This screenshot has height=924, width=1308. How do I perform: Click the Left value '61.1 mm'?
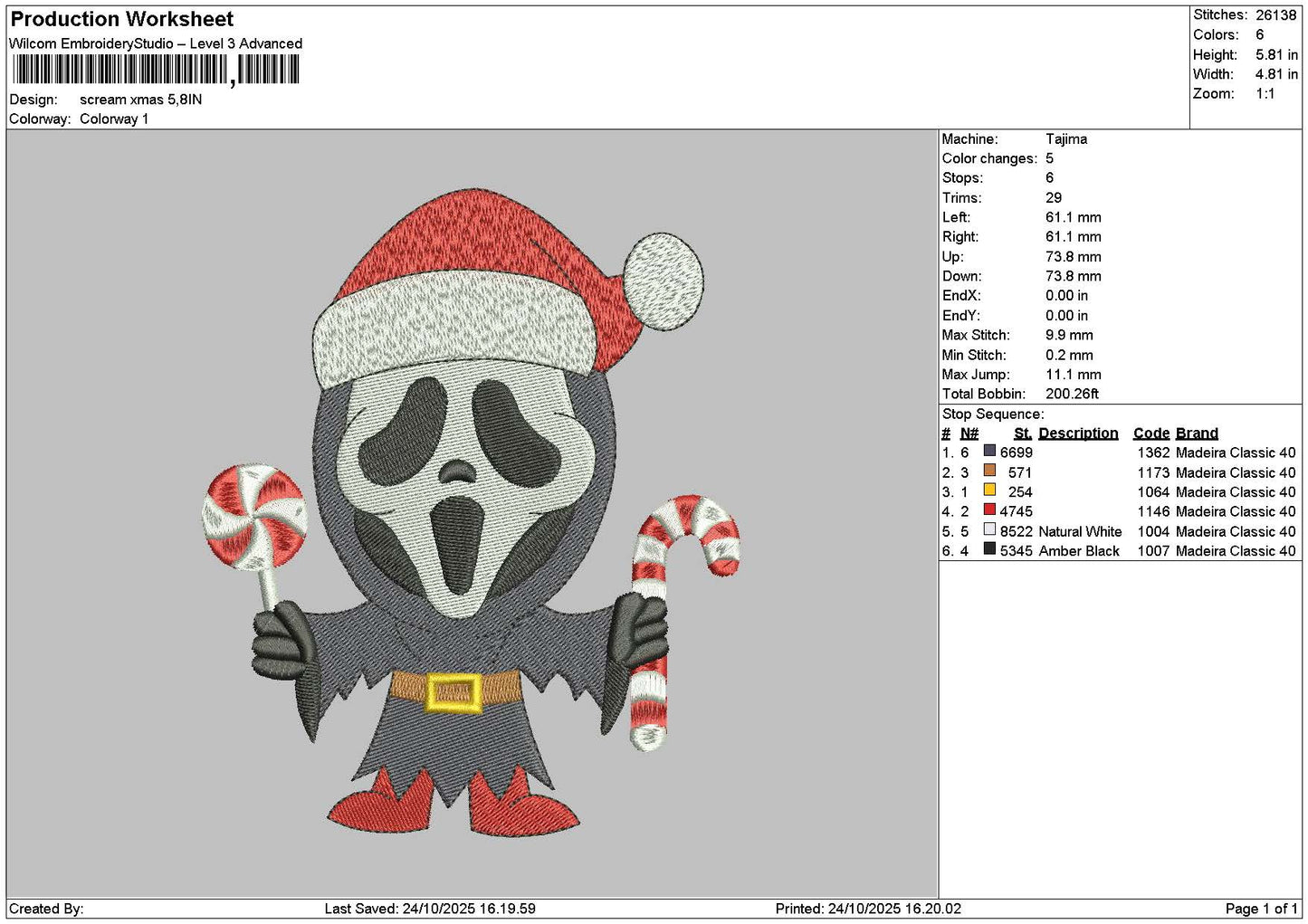1074,217
